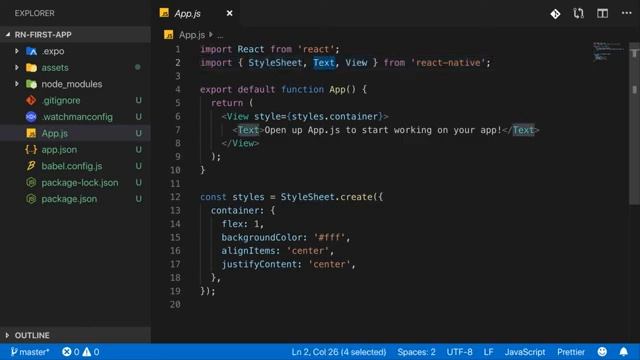Viewport: 640px width, 360px height.
Task: Click the .expo folder icon
Action: pyautogui.click(x=31, y=51)
